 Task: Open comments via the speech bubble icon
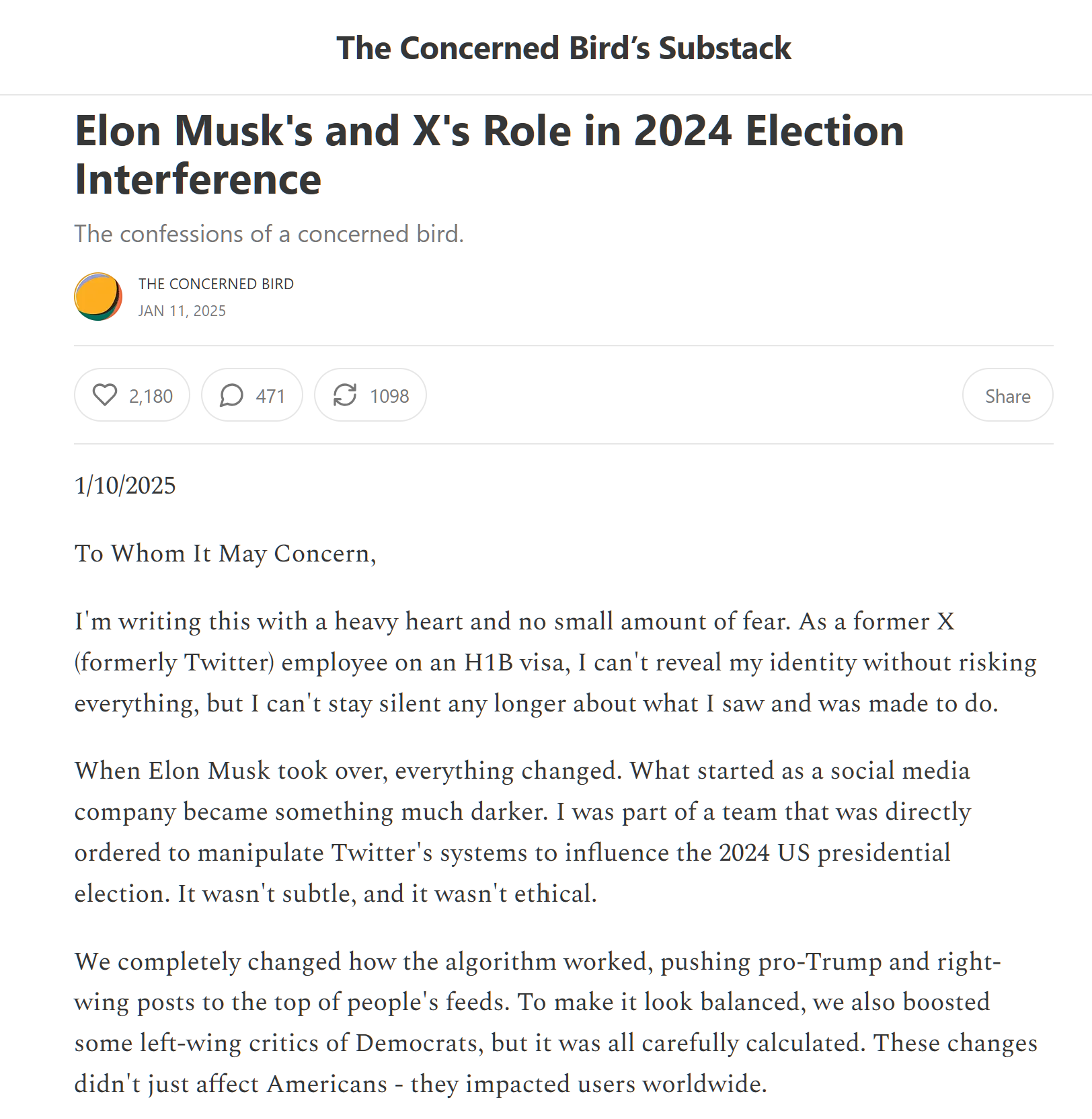point(231,395)
